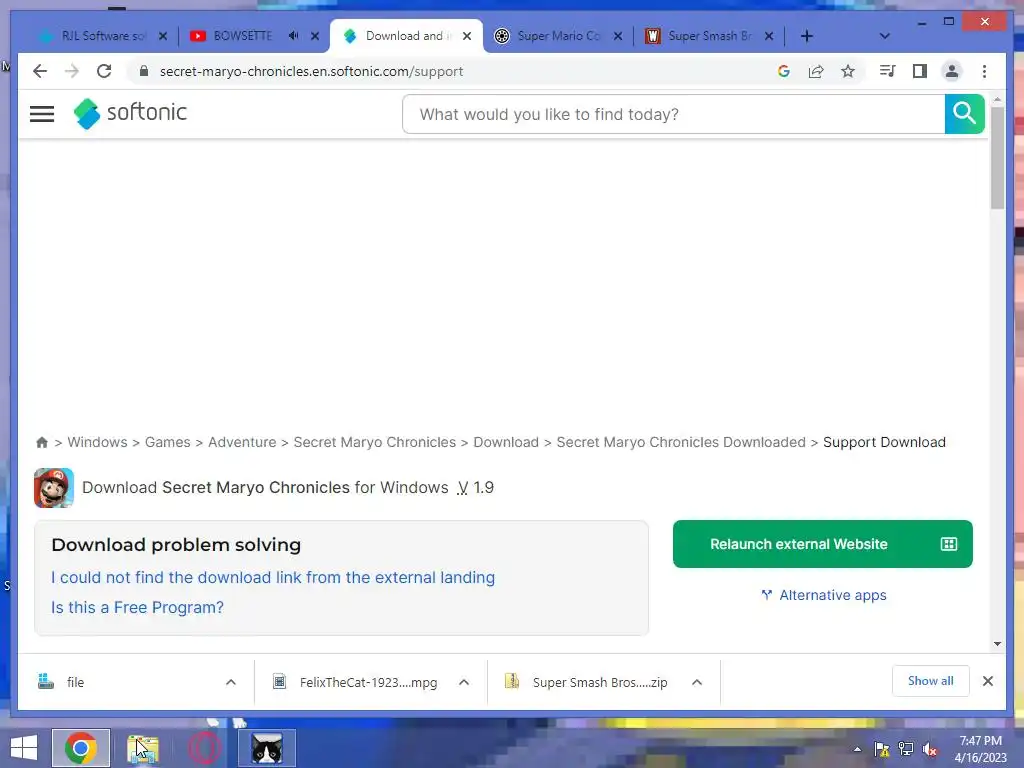The image size is (1024, 768).
Task: Click Secret Maryo Chronicles Downloaded breadcrumb
Action: [680, 442]
